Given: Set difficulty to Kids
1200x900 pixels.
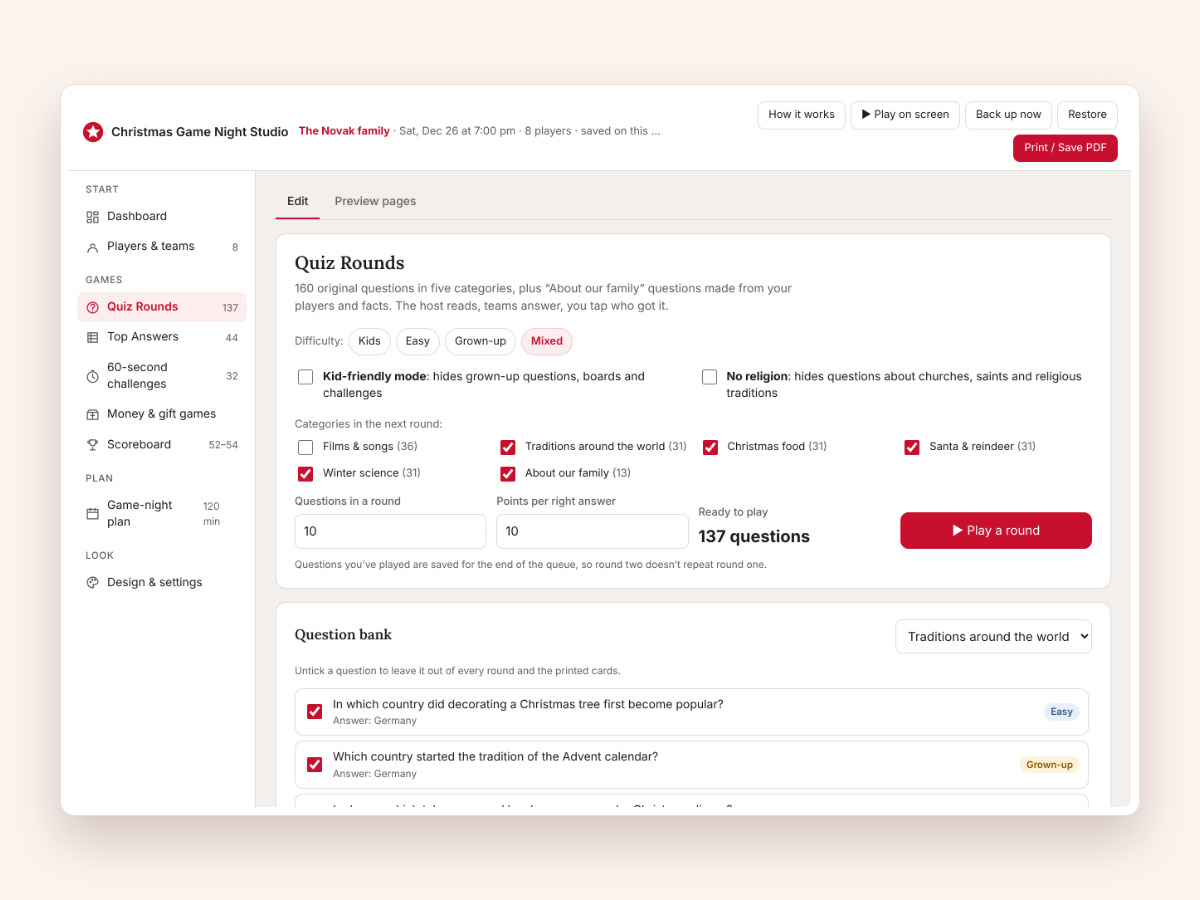Looking at the screenshot, I should pyautogui.click(x=369, y=341).
